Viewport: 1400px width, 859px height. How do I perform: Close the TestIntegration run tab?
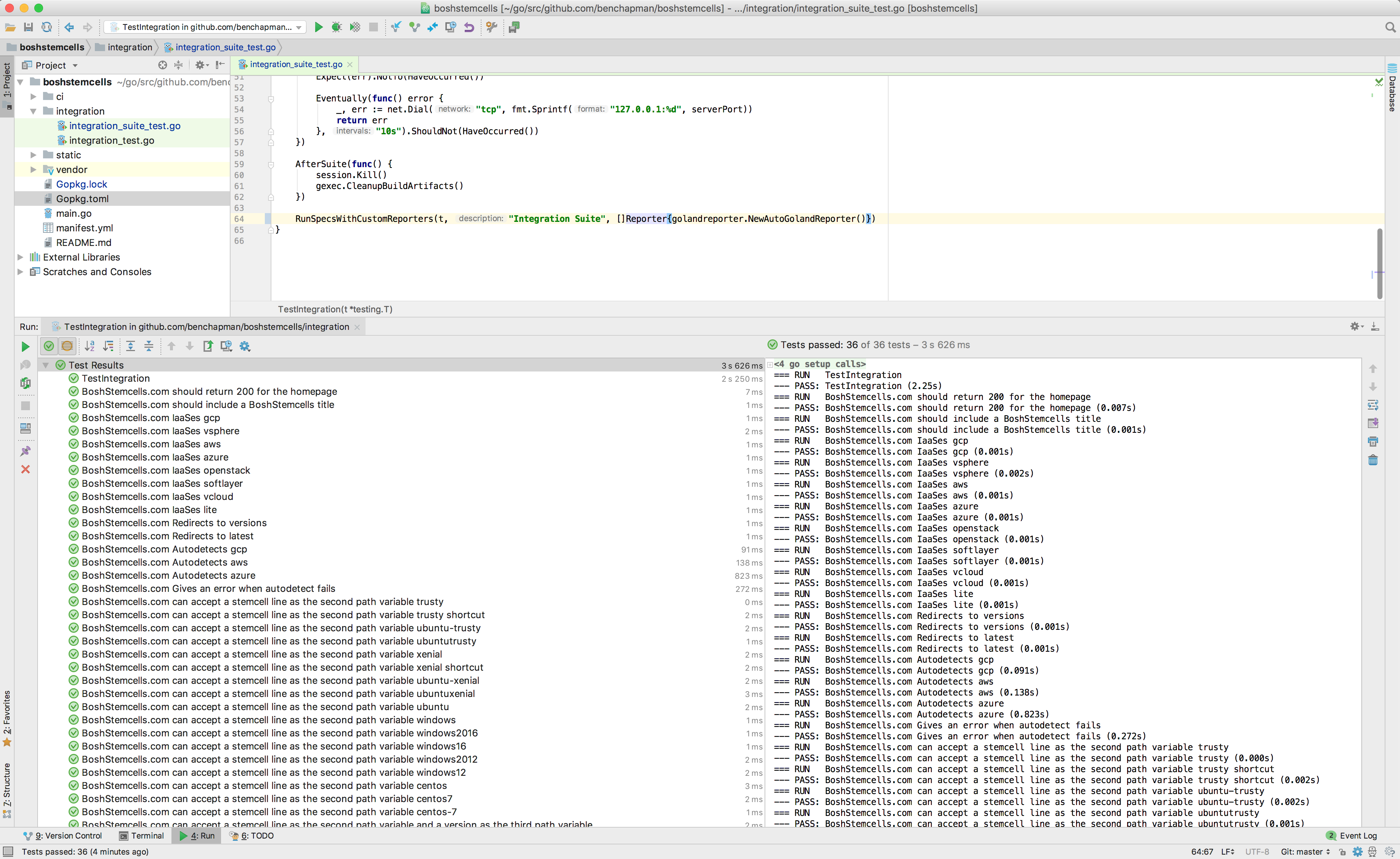[357, 327]
